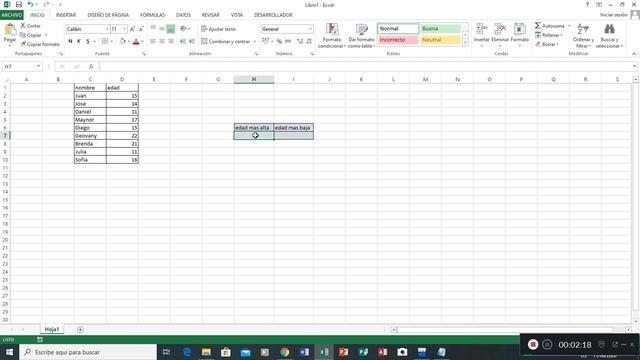Open text orientation options
Image resolution: width=640 pixels, height=360 pixels.
pos(184,29)
